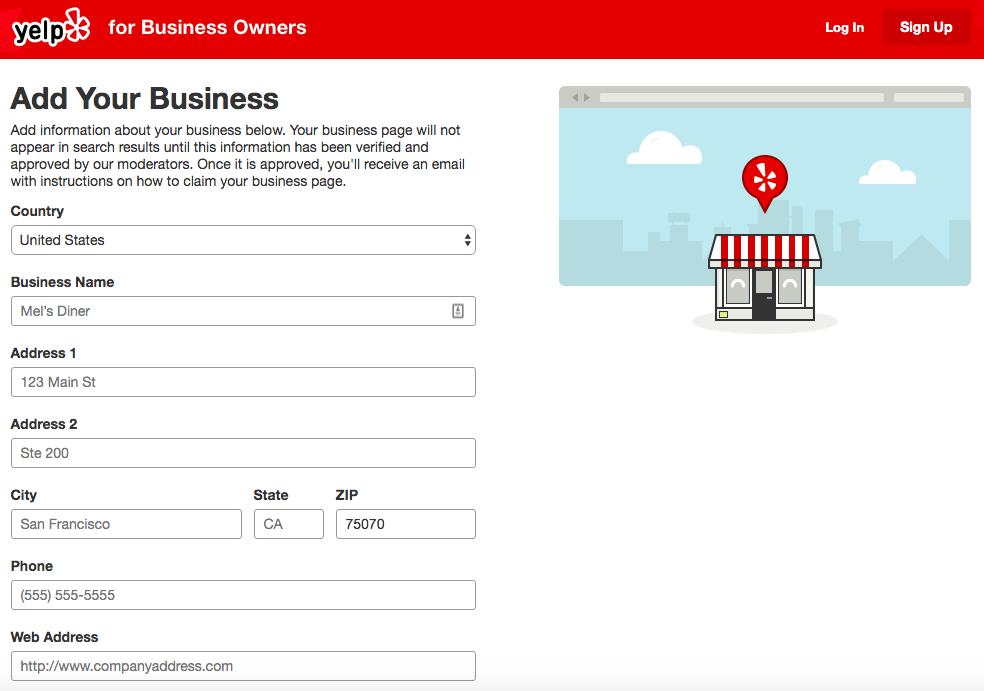This screenshot has width=984, height=691.
Task: Click the Address 1 input showing 123 Main St
Action: [242, 382]
